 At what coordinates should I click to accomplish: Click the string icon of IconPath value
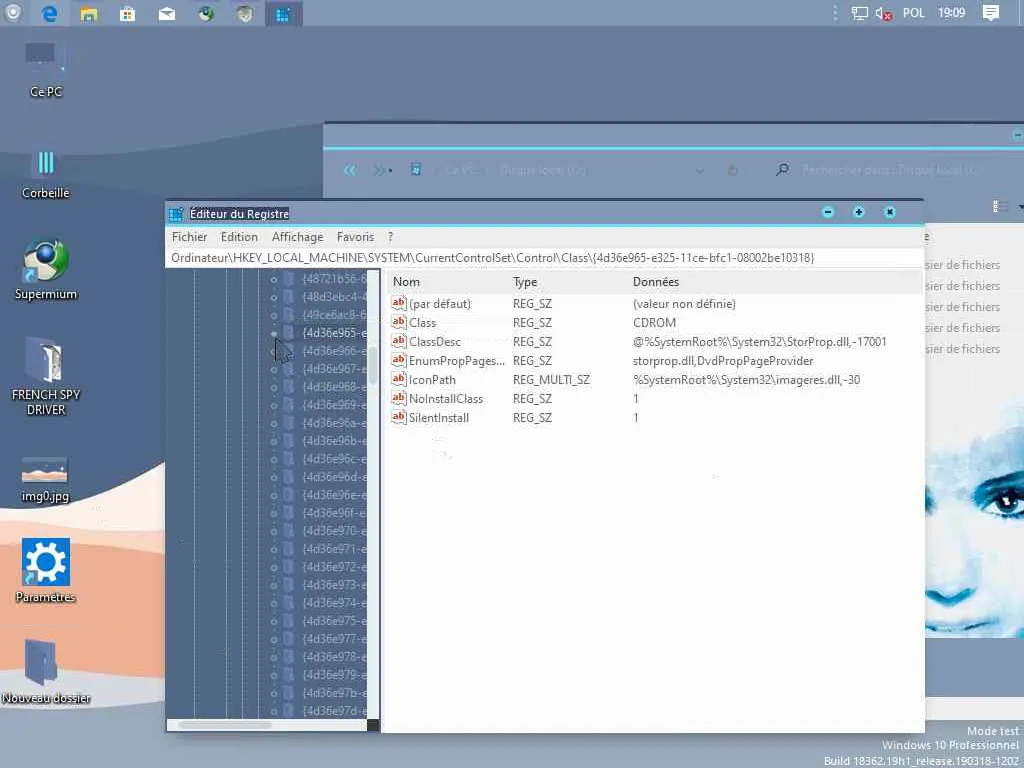tap(398, 379)
